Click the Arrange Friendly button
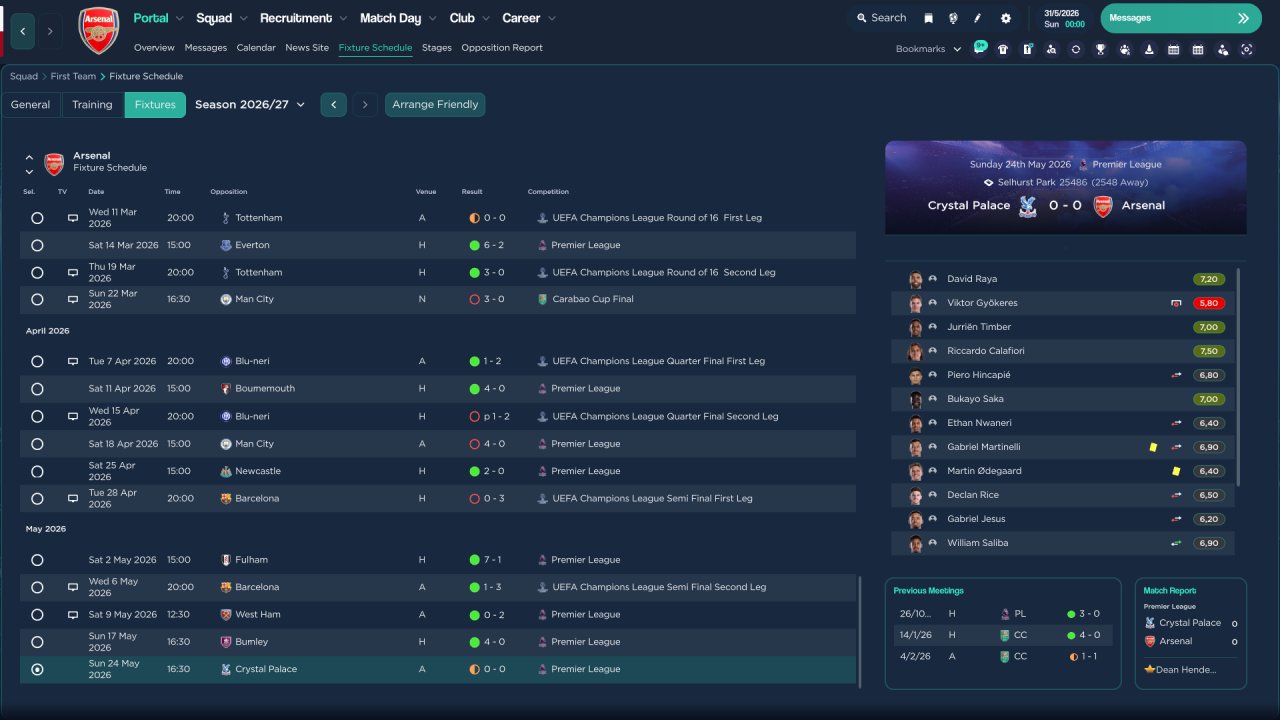Image resolution: width=1280 pixels, height=720 pixels. 435,105
